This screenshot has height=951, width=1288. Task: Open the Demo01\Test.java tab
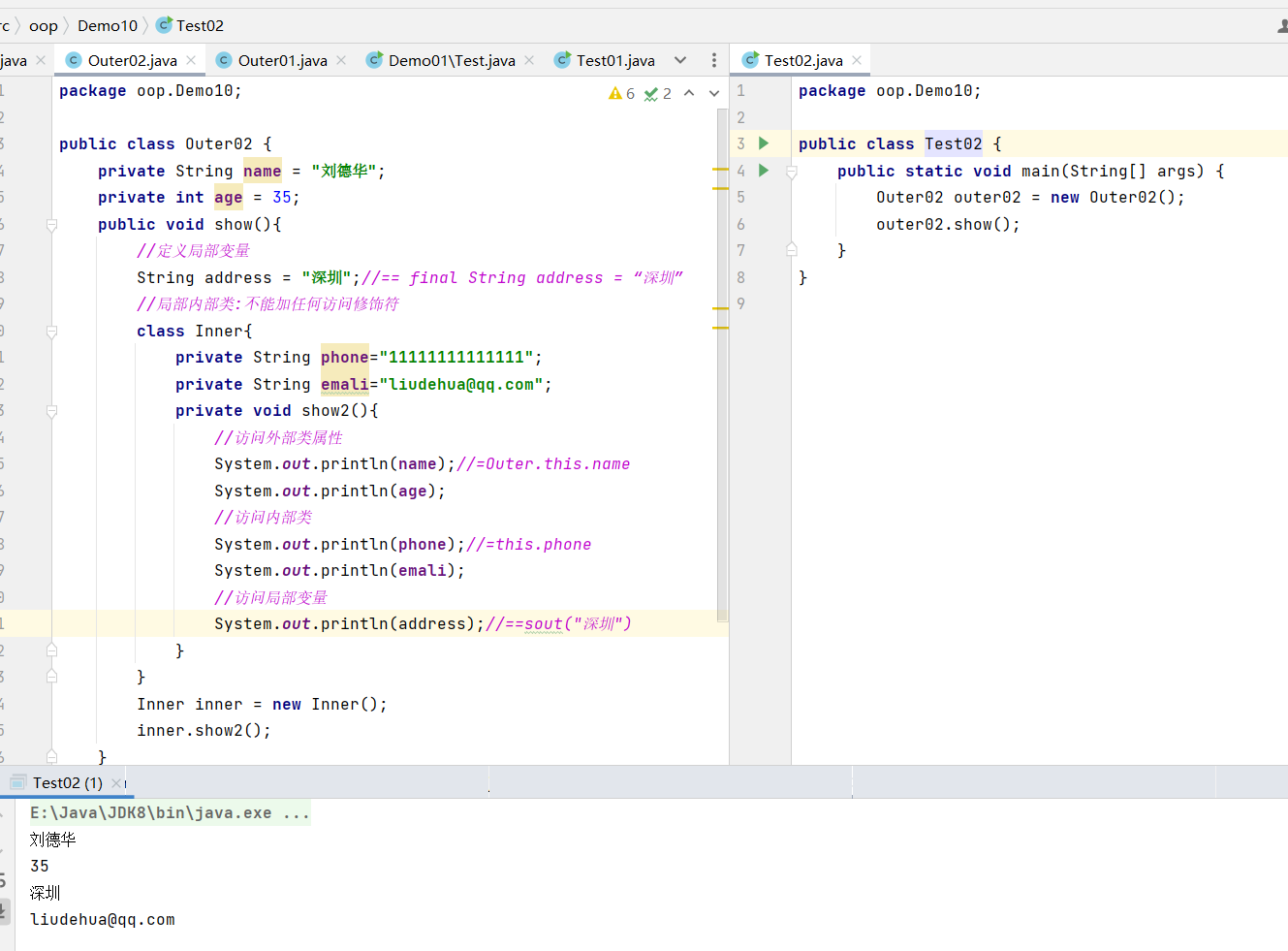451,60
